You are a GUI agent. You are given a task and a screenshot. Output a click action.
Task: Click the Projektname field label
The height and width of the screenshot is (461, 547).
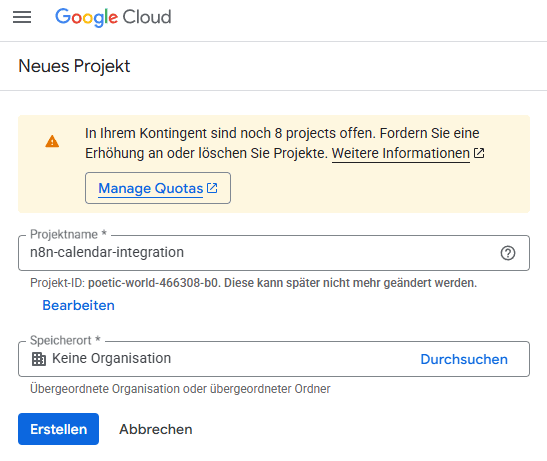tap(68, 234)
